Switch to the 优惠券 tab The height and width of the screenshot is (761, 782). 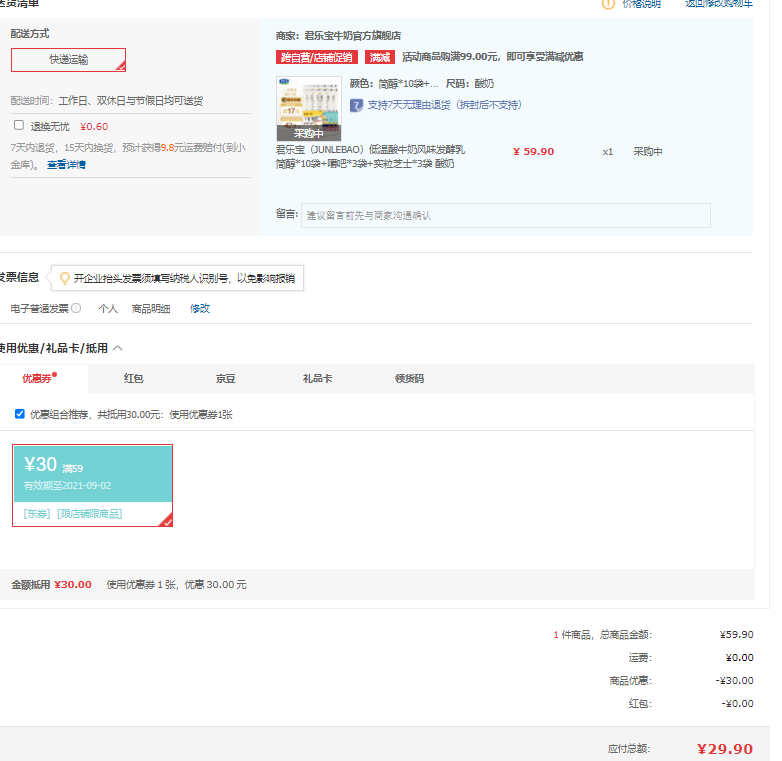(39, 379)
